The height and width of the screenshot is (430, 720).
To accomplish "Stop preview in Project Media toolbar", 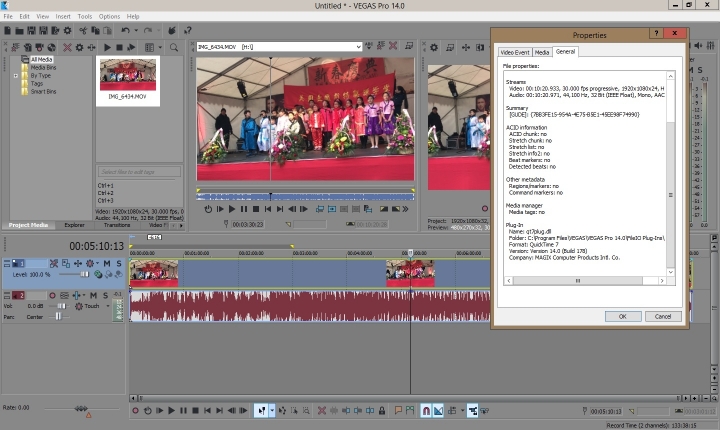I will tap(119, 47).
